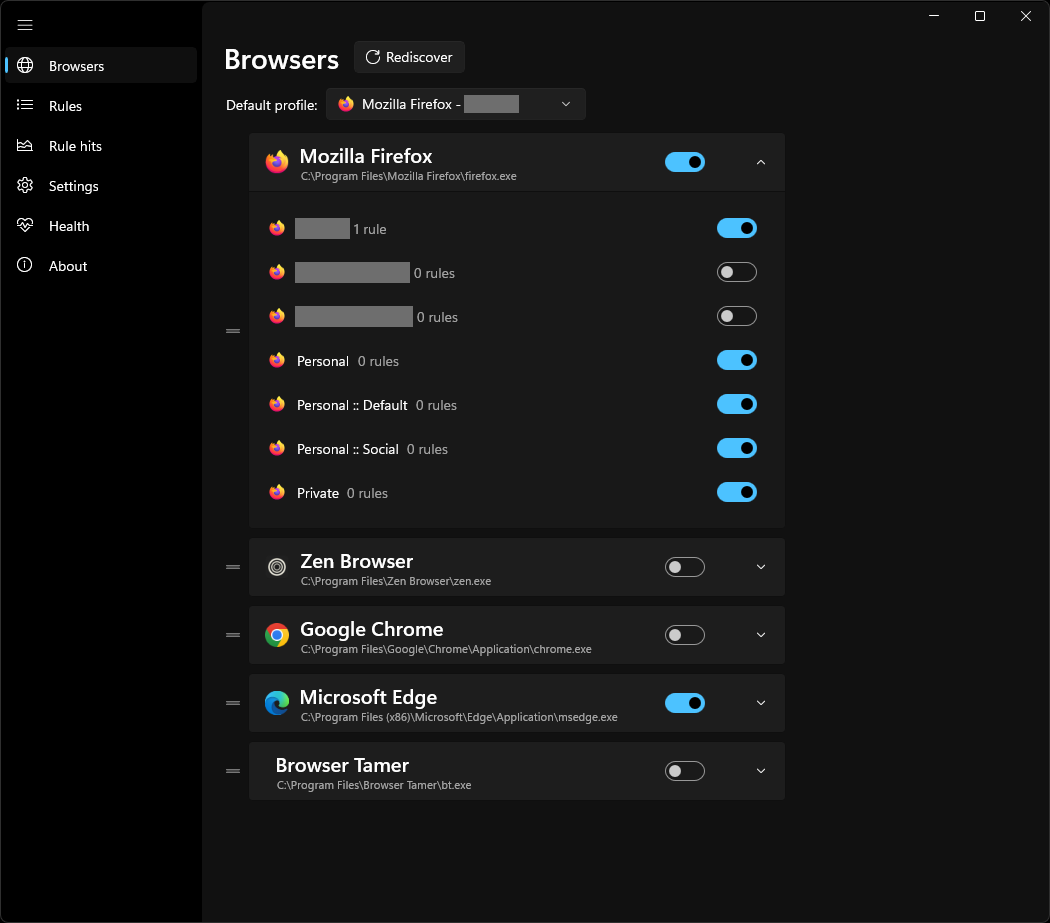Screen dimensions: 1050x923
Task: Minimize the Browser Tamer window
Action: pyautogui.click(x=934, y=15)
